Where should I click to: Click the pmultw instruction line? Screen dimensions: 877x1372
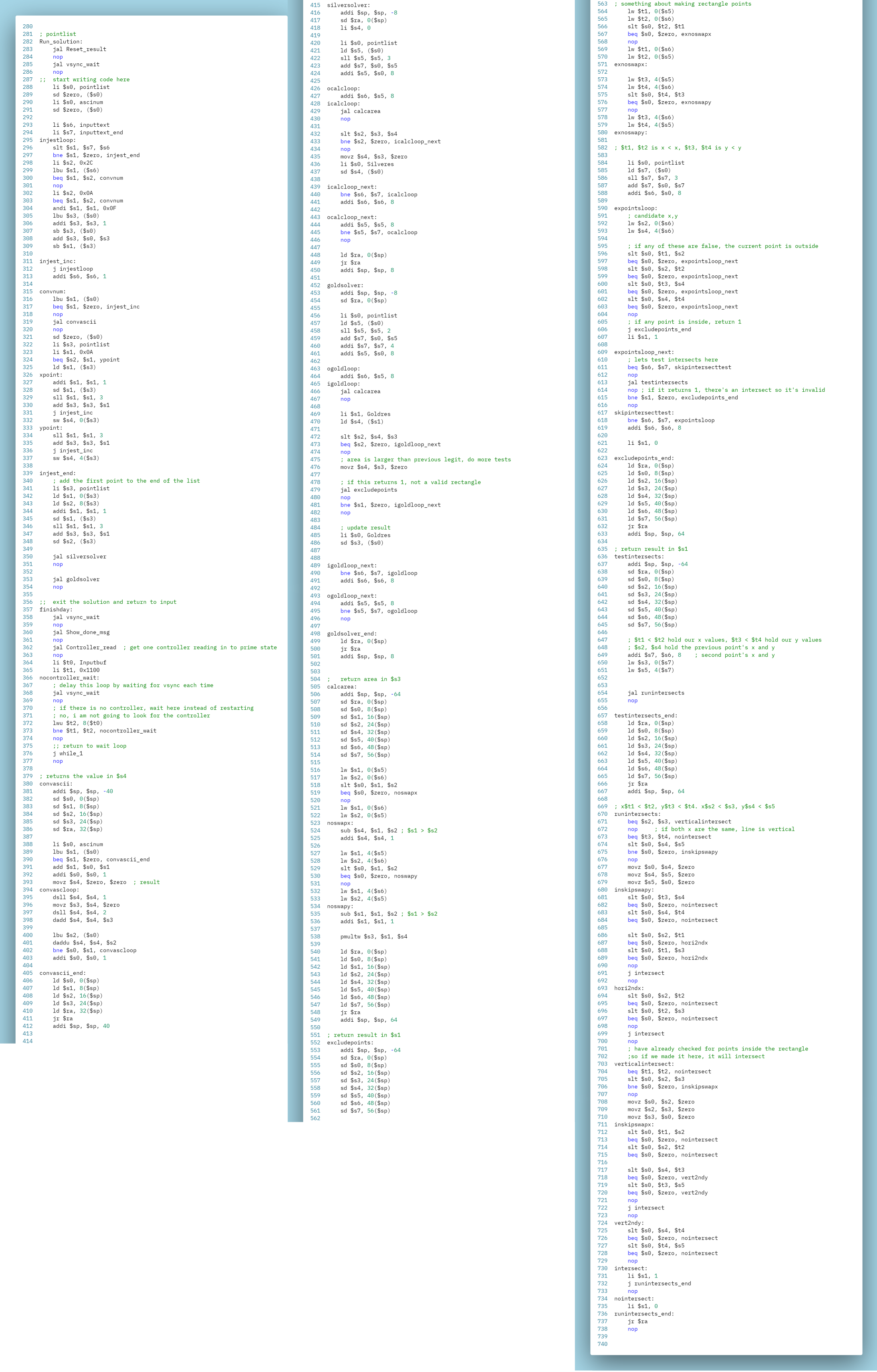click(x=374, y=937)
